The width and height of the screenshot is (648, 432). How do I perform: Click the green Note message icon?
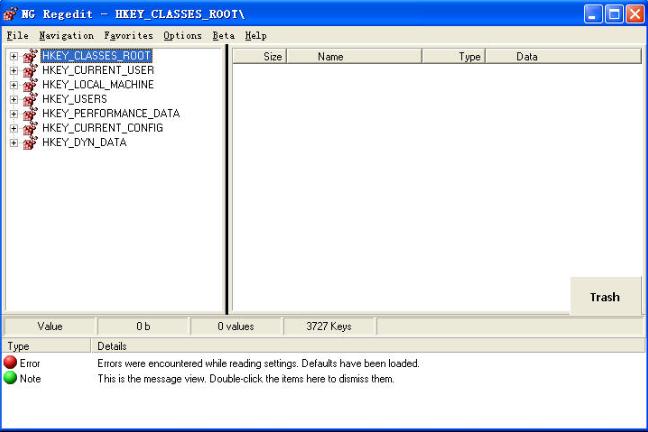(x=10, y=378)
